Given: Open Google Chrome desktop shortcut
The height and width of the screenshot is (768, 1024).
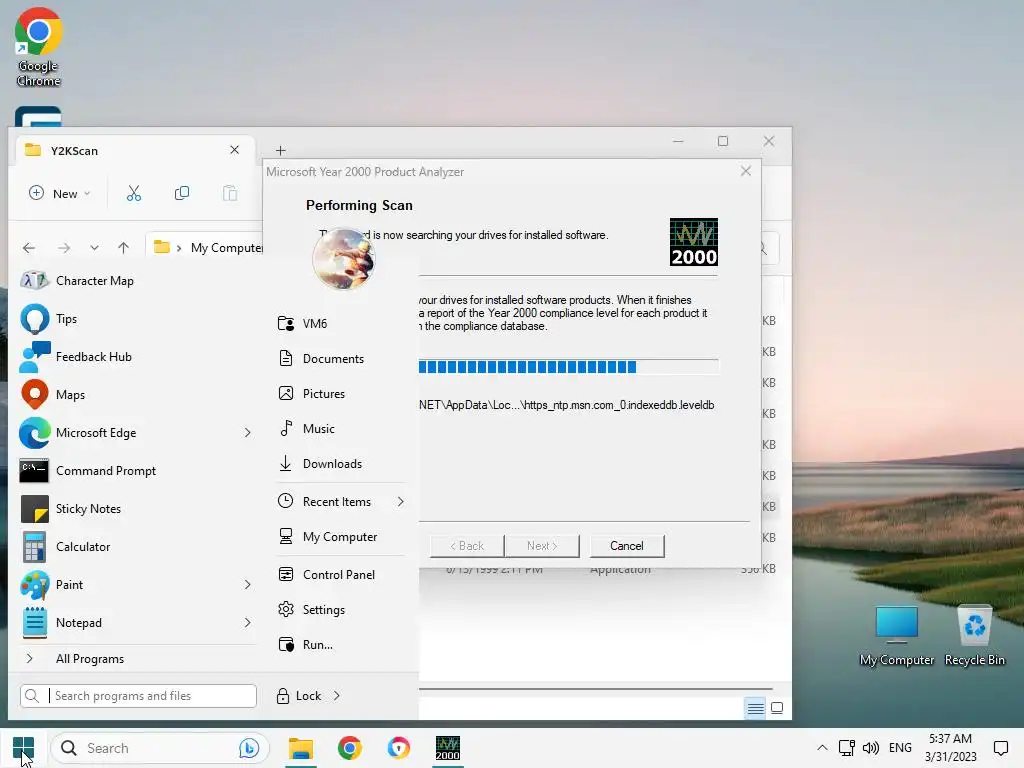Looking at the screenshot, I should [39, 48].
